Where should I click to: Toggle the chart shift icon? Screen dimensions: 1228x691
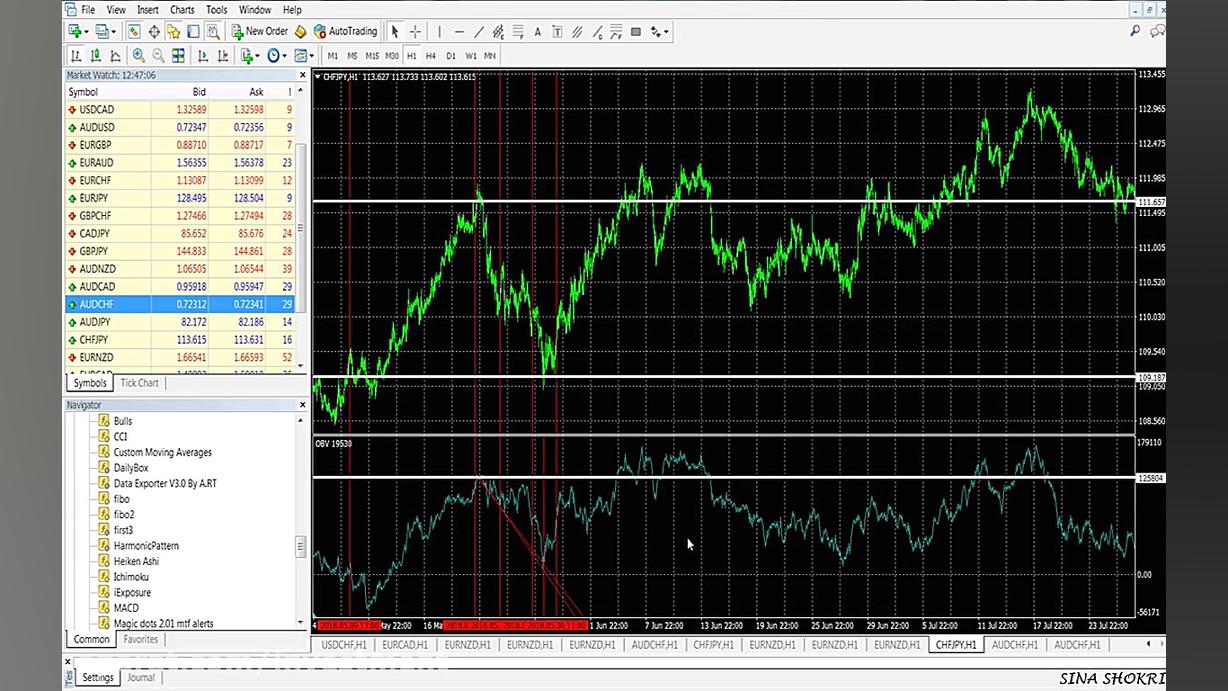point(223,56)
